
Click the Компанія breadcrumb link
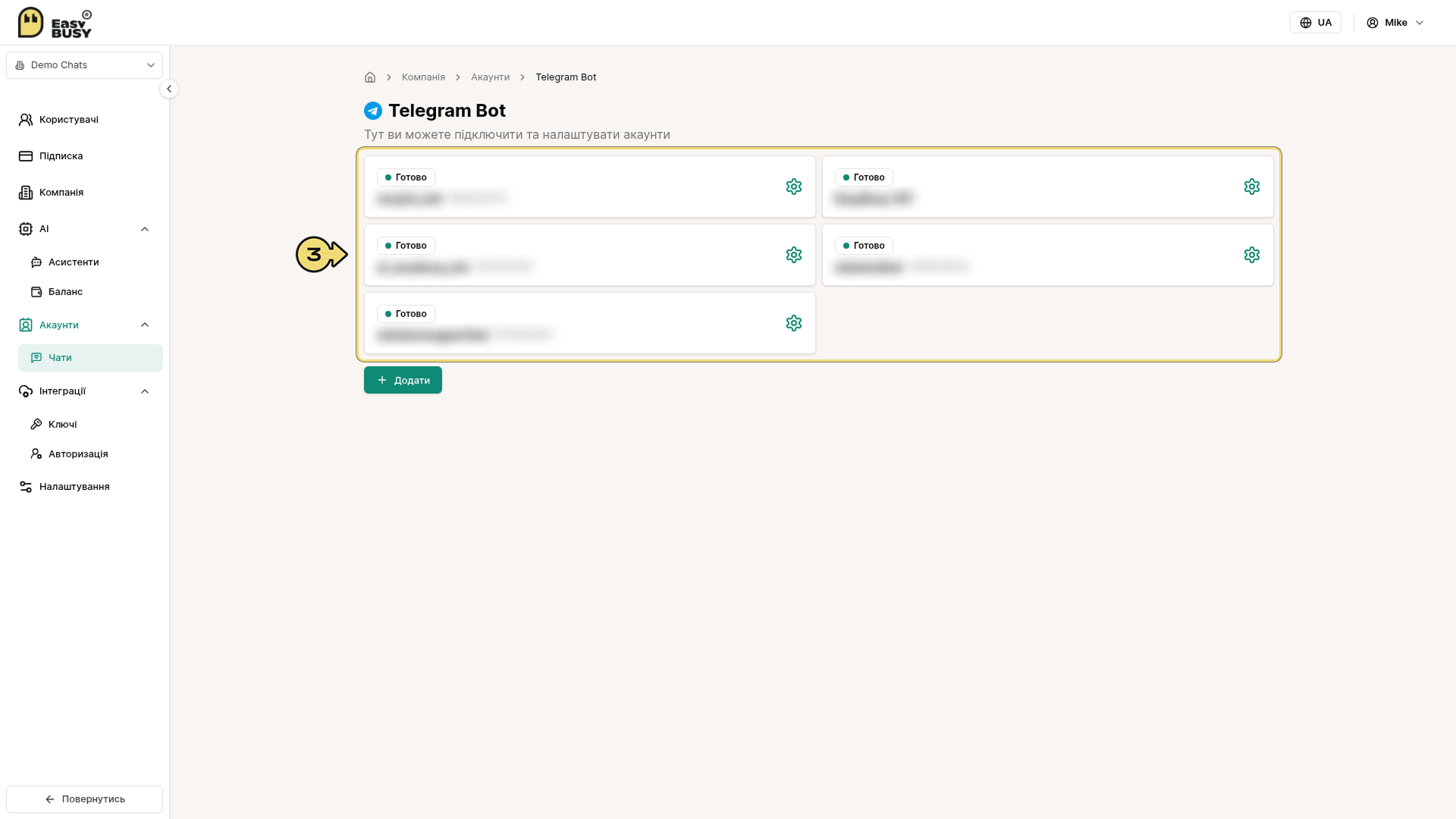click(x=423, y=77)
